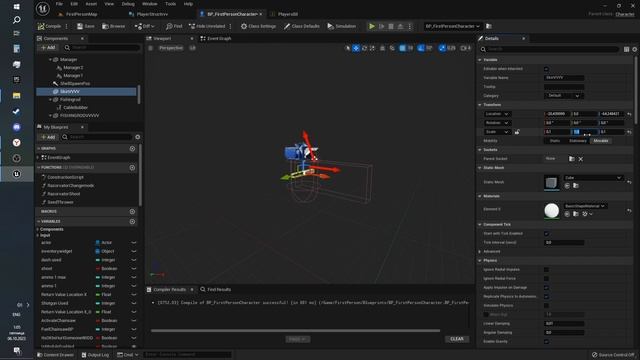Toggle Editable when Inherited checkbox
This screenshot has height=360, width=640.
[546, 69]
